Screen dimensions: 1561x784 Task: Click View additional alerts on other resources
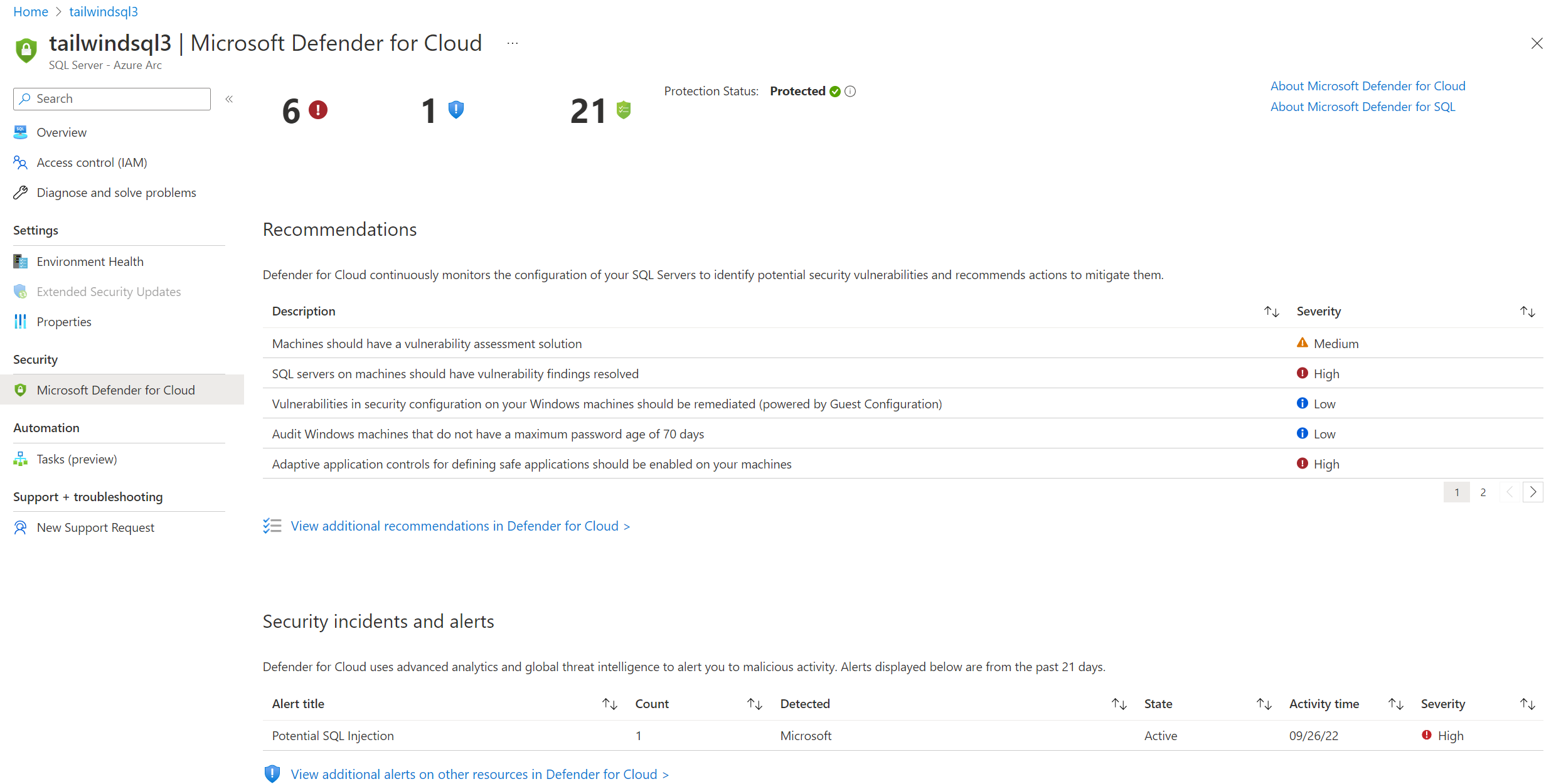[480, 774]
